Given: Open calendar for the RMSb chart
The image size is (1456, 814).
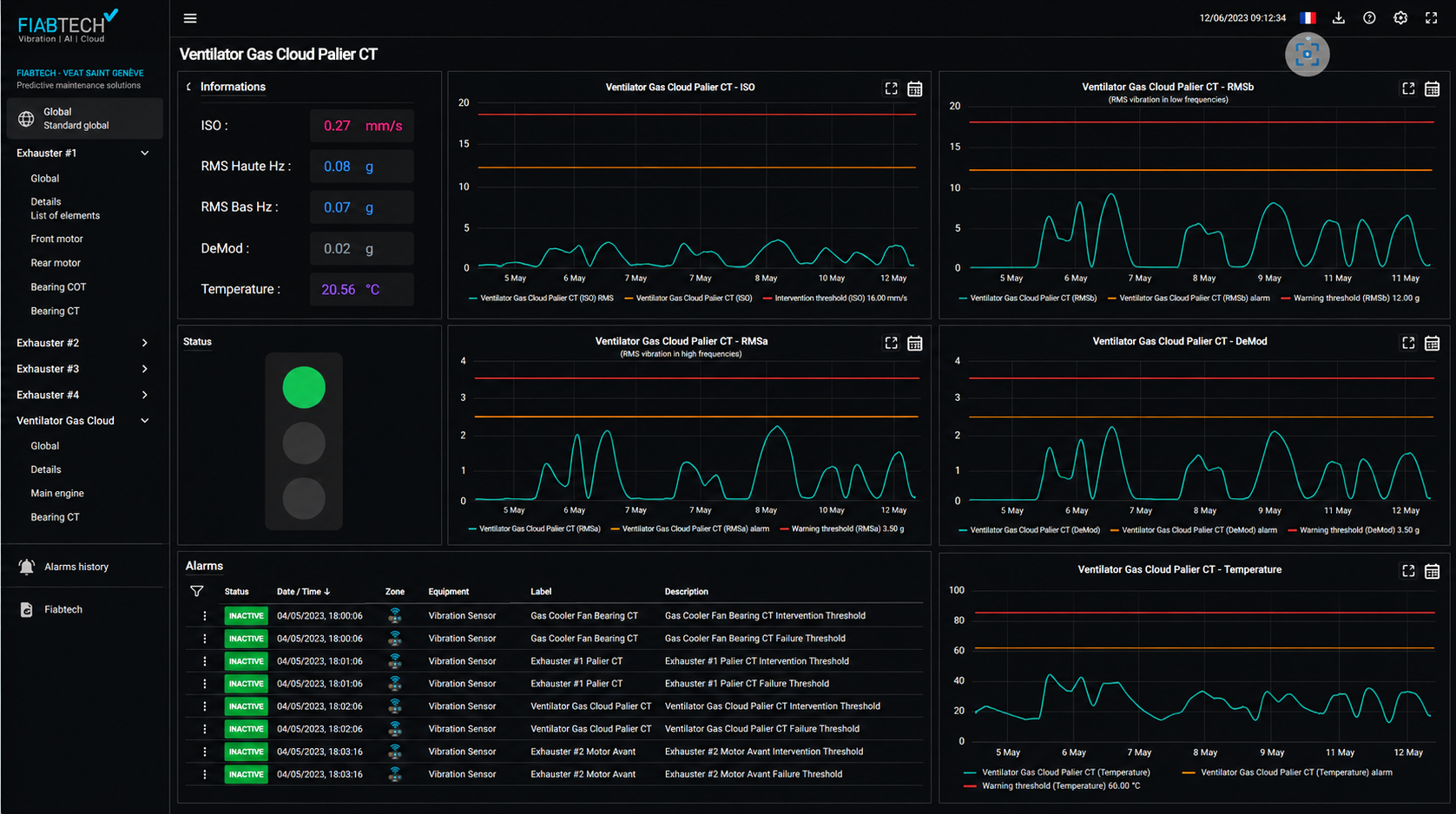Looking at the screenshot, I should 1433,89.
